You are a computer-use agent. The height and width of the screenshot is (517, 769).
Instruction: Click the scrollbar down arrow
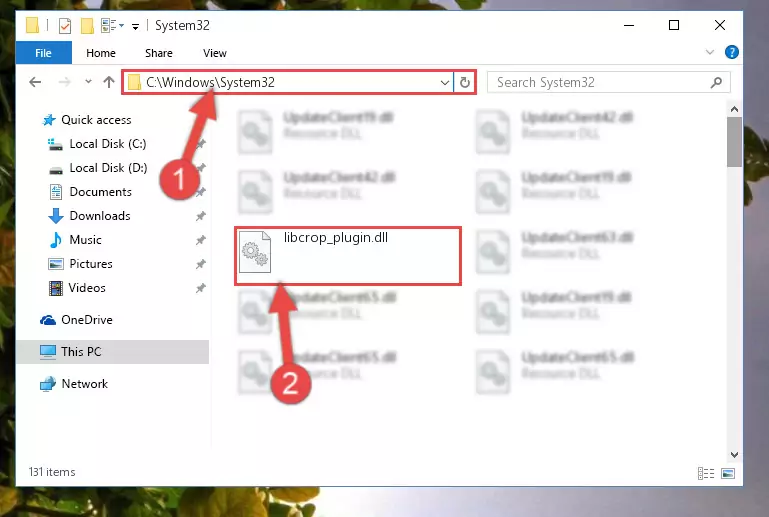[734, 455]
